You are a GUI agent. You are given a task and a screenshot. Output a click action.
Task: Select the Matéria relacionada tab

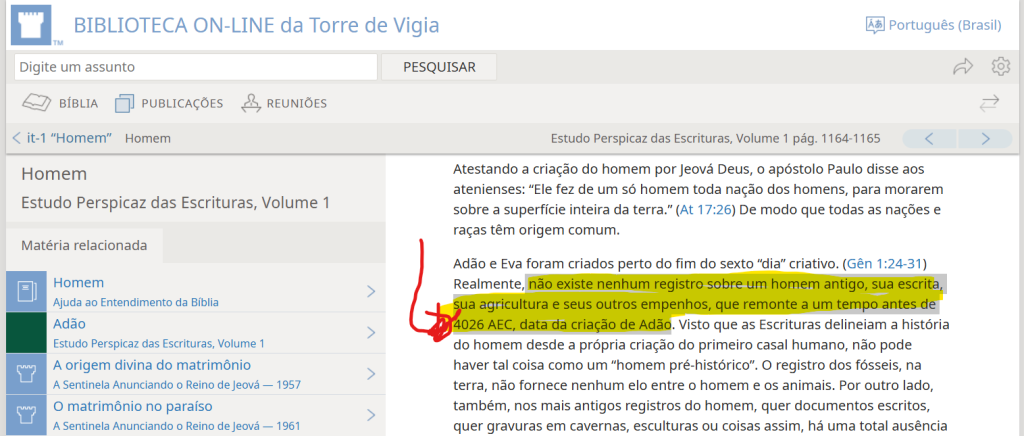click(84, 245)
